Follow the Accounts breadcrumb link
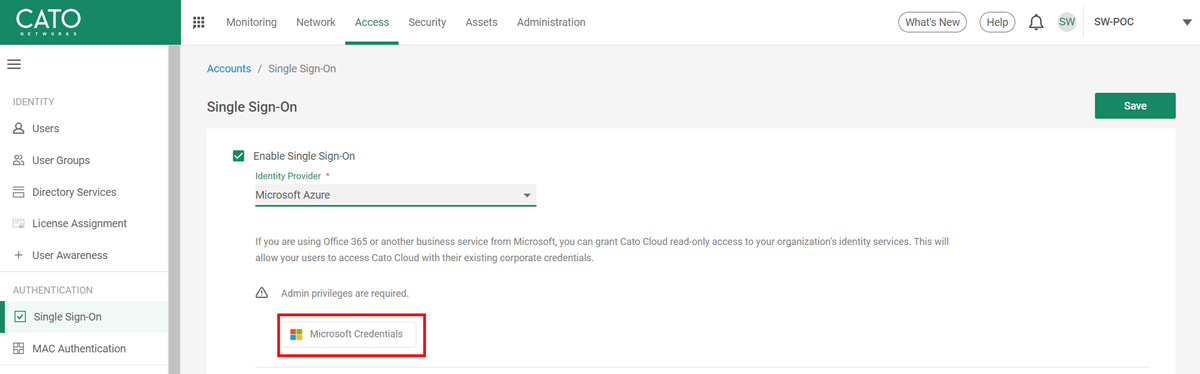 [229, 69]
